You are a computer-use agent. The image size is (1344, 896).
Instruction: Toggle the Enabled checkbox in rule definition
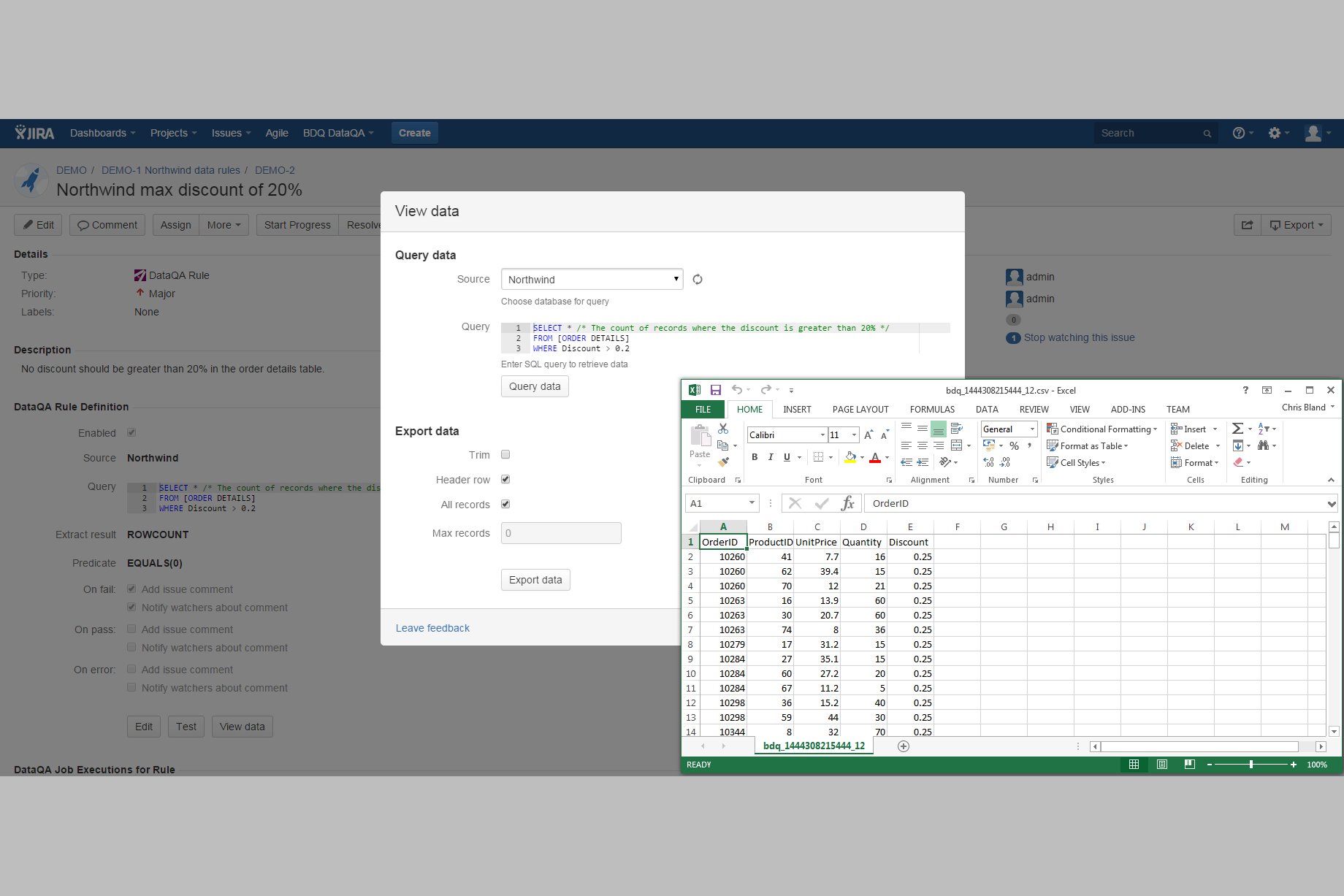pyautogui.click(x=131, y=432)
